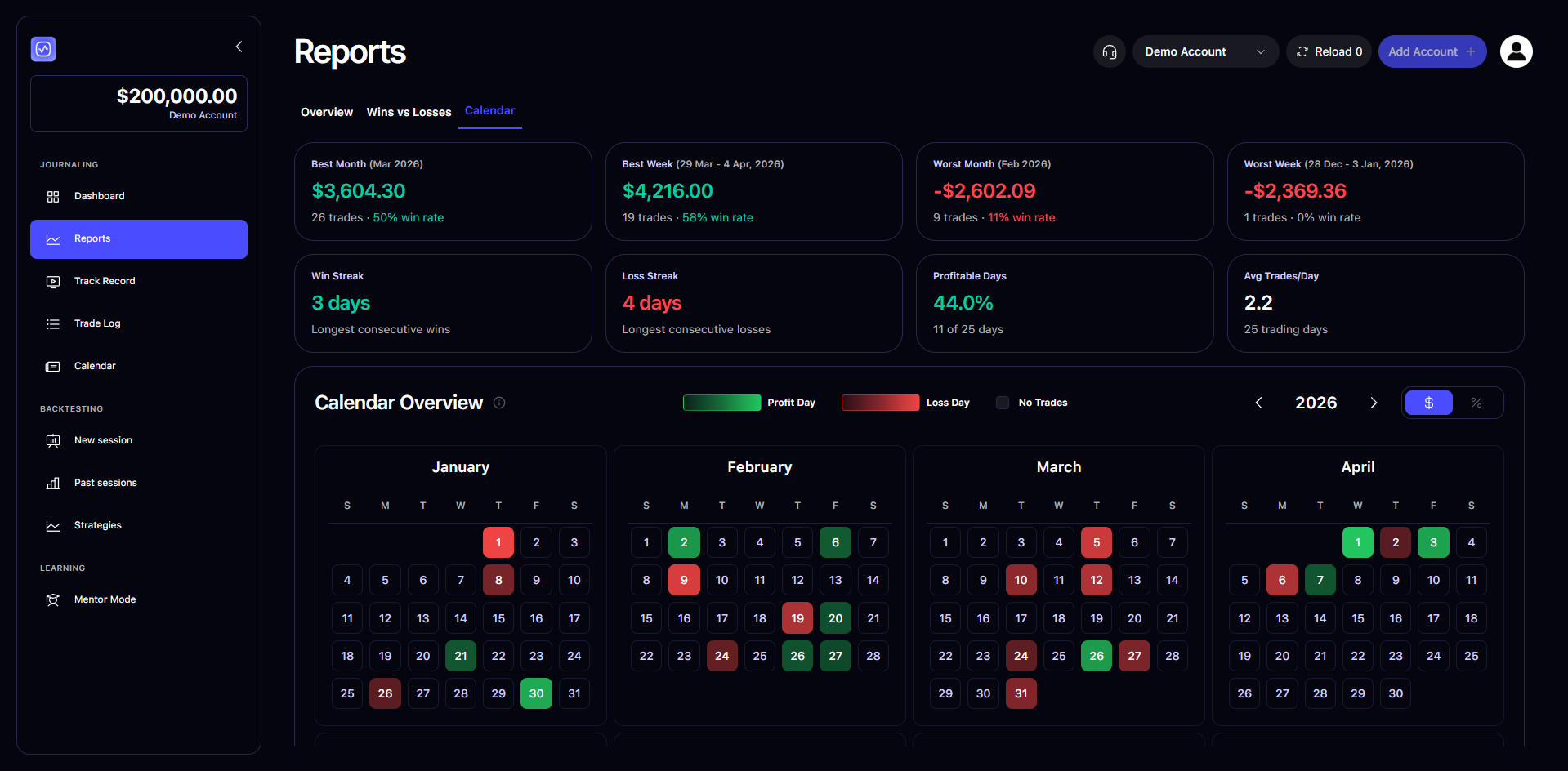Open the Calendar journaling page

point(95,366)
